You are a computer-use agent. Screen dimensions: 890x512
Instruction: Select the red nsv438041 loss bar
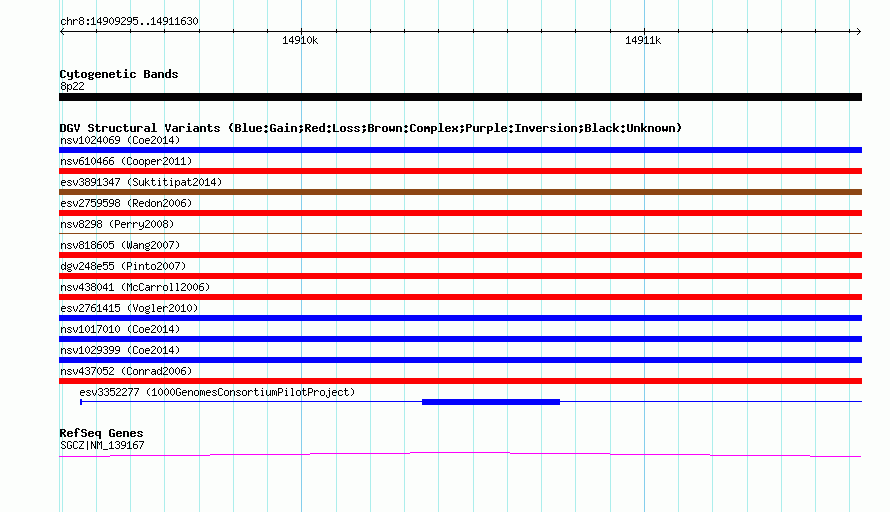click(x=460, y=297)
